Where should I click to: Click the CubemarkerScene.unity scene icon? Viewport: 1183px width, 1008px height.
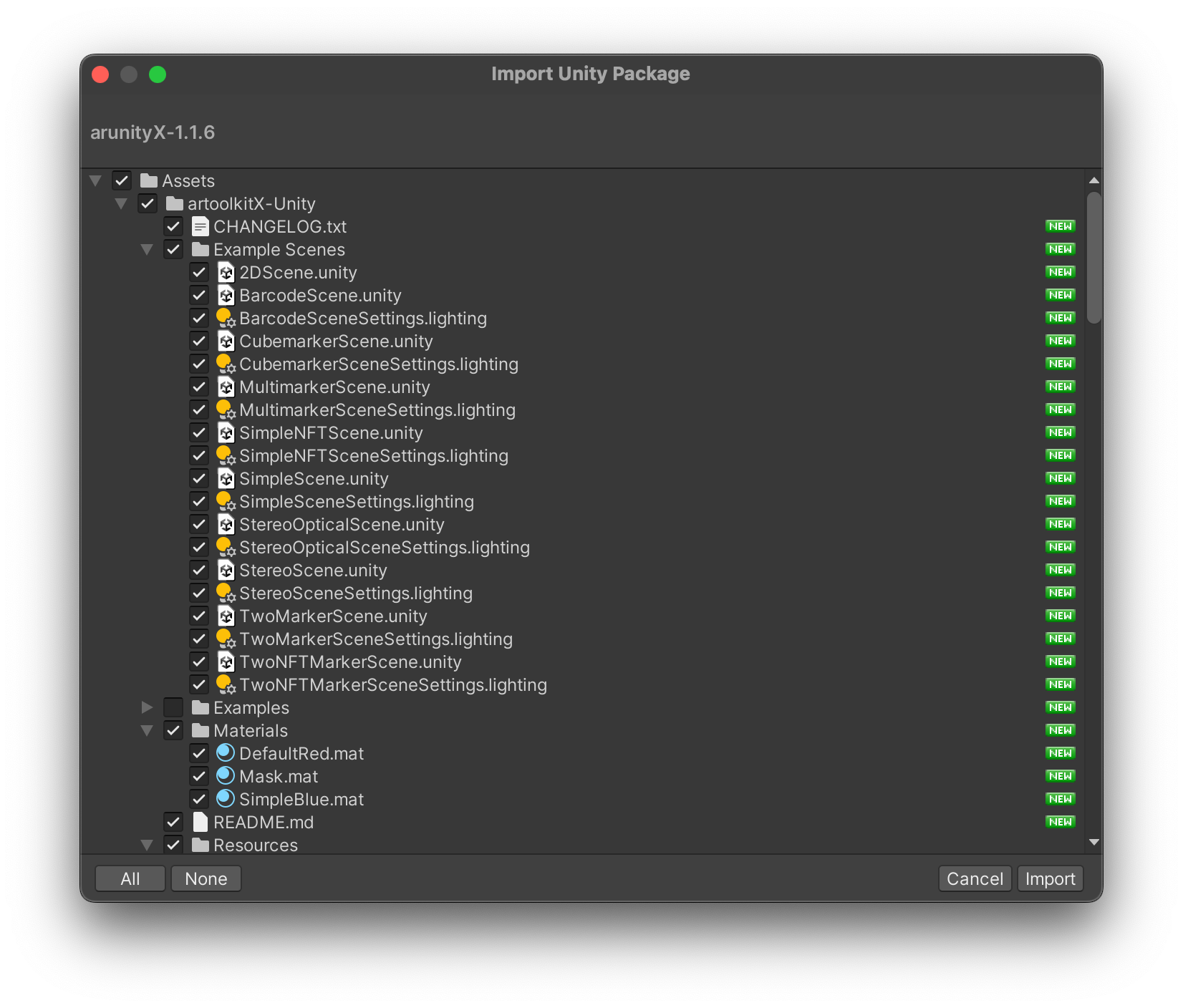[x=226, y=341]
